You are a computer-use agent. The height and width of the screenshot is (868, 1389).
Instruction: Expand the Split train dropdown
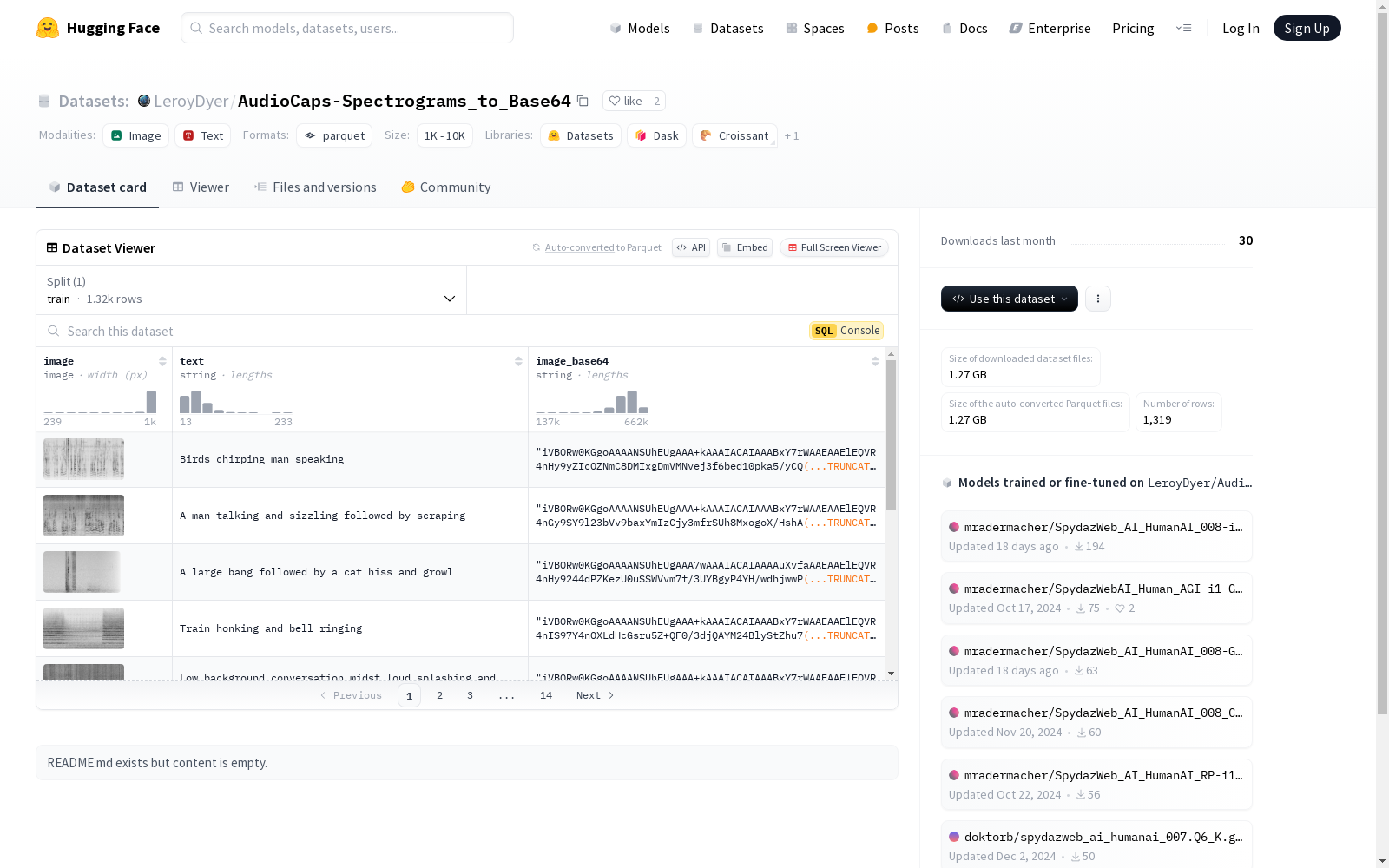click(x=252, y=290)
